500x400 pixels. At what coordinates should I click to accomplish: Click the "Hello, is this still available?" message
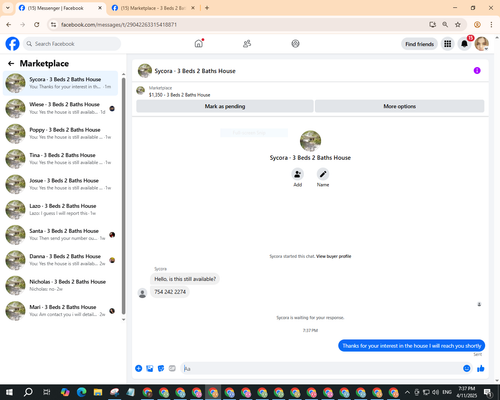coord(185,279)
